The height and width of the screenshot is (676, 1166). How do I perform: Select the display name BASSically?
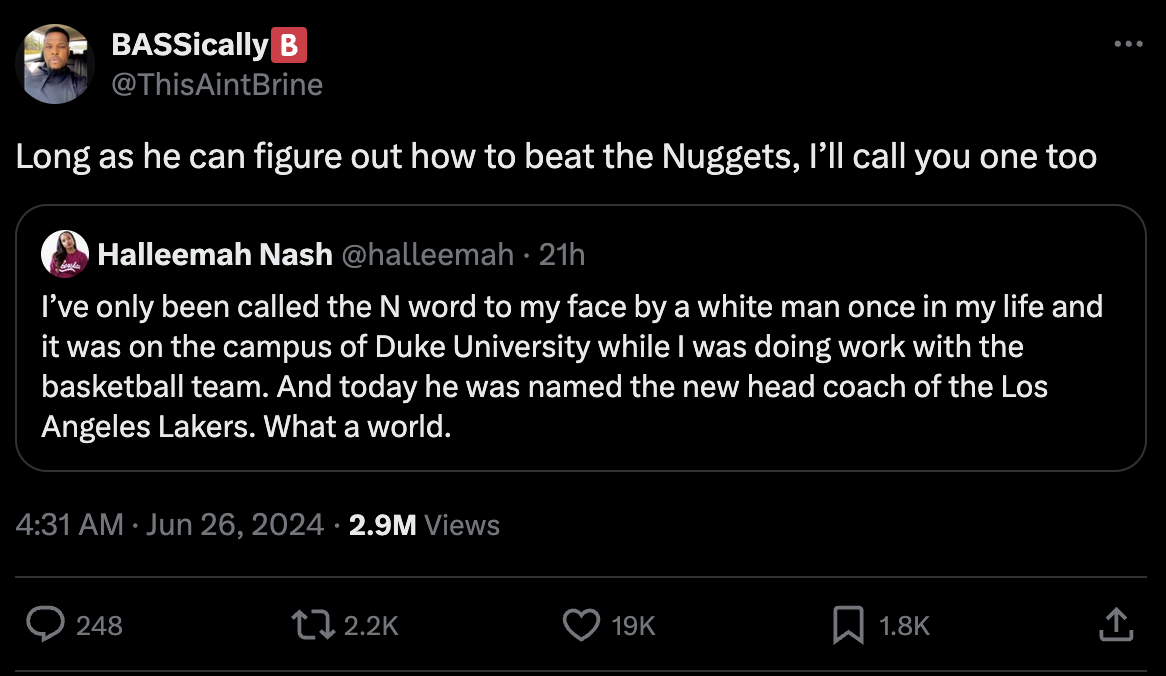(189, 44)
